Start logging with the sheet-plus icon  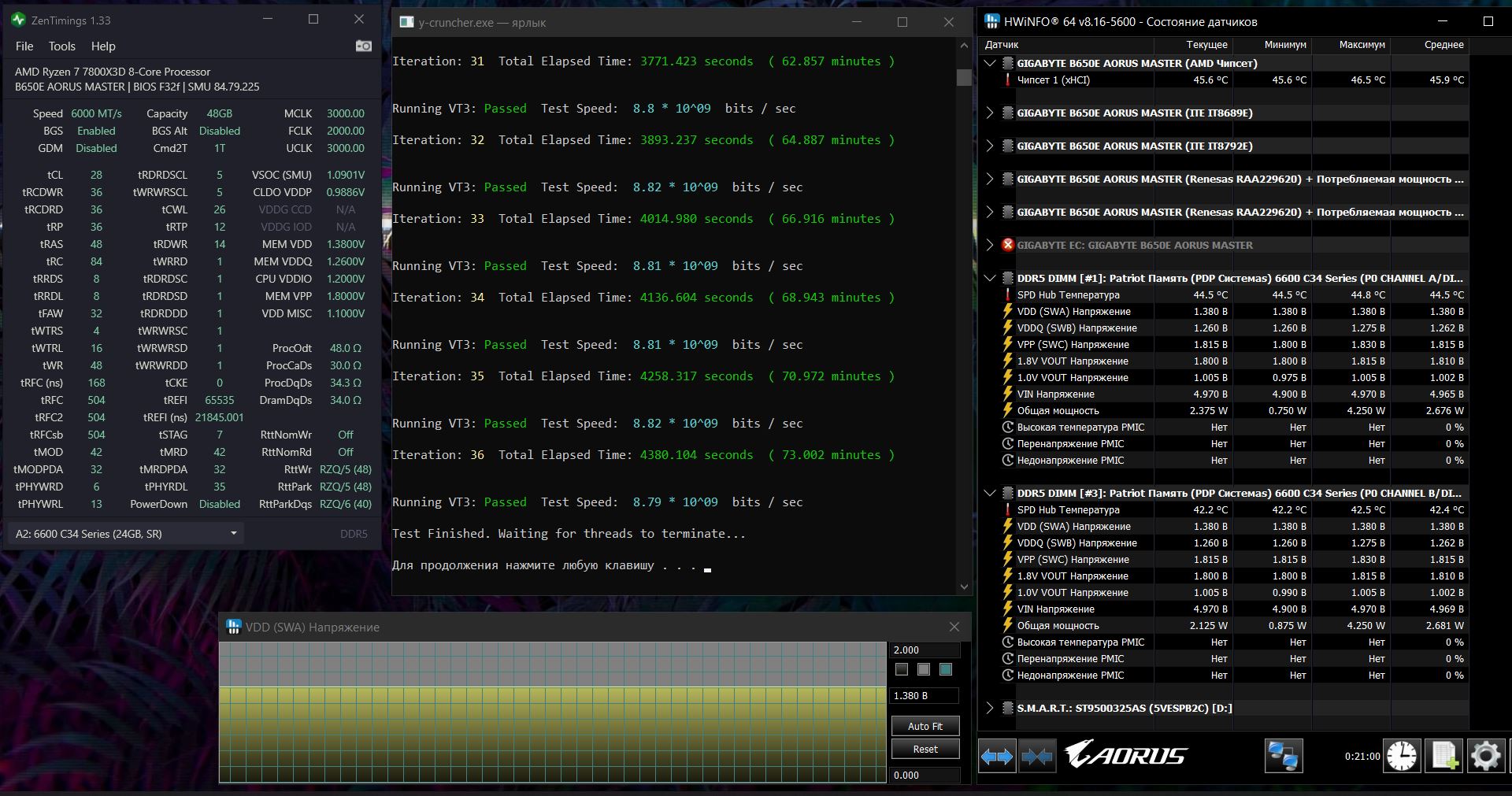1444,757
